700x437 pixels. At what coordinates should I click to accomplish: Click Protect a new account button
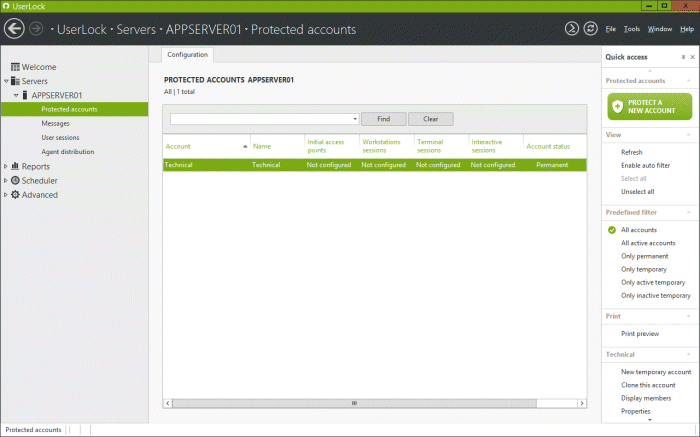(x=649, y=107)
